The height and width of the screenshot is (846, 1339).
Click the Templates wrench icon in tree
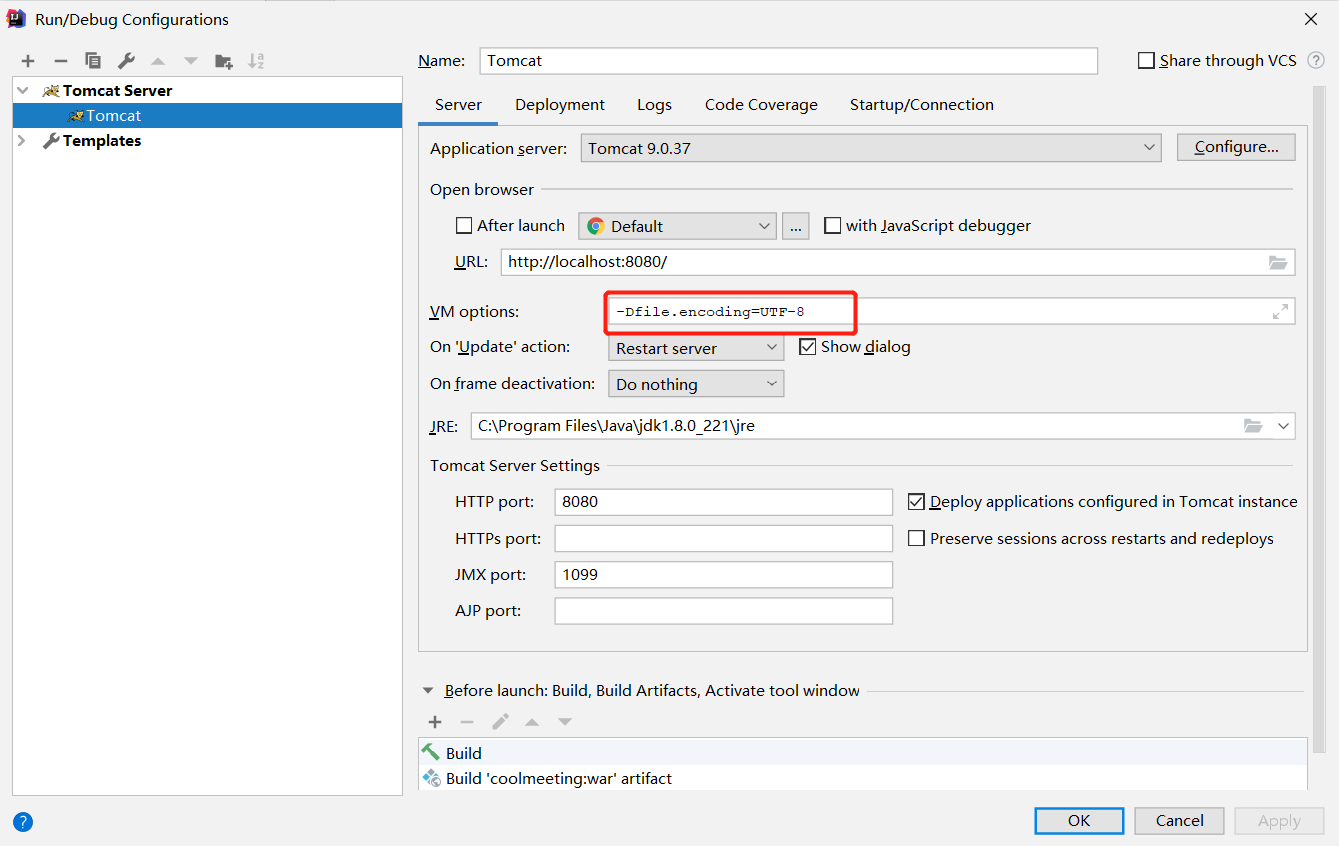[51, 141]
